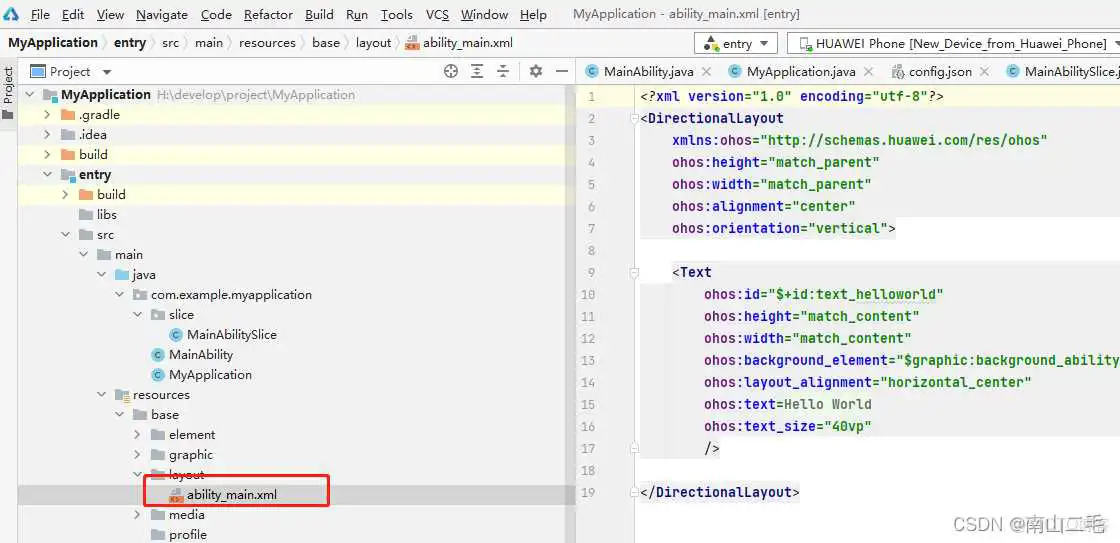This screenshot has width=1120, height=543.
Task: Open the HUAWEI Phone device selector dropdown
Action: pyautogui.click(x=953, y=44)
